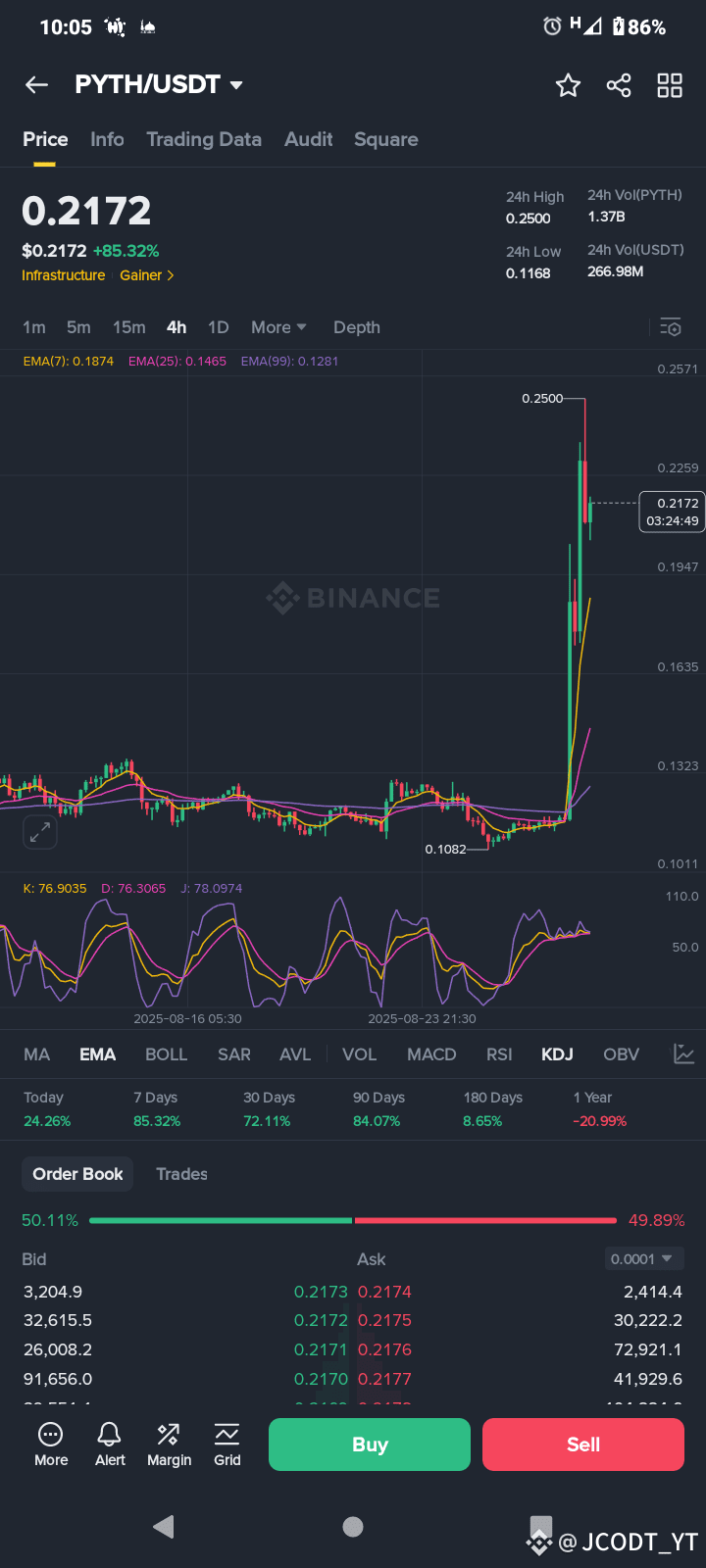
Task: Switch to the Square tab
Action: point(386,139)
